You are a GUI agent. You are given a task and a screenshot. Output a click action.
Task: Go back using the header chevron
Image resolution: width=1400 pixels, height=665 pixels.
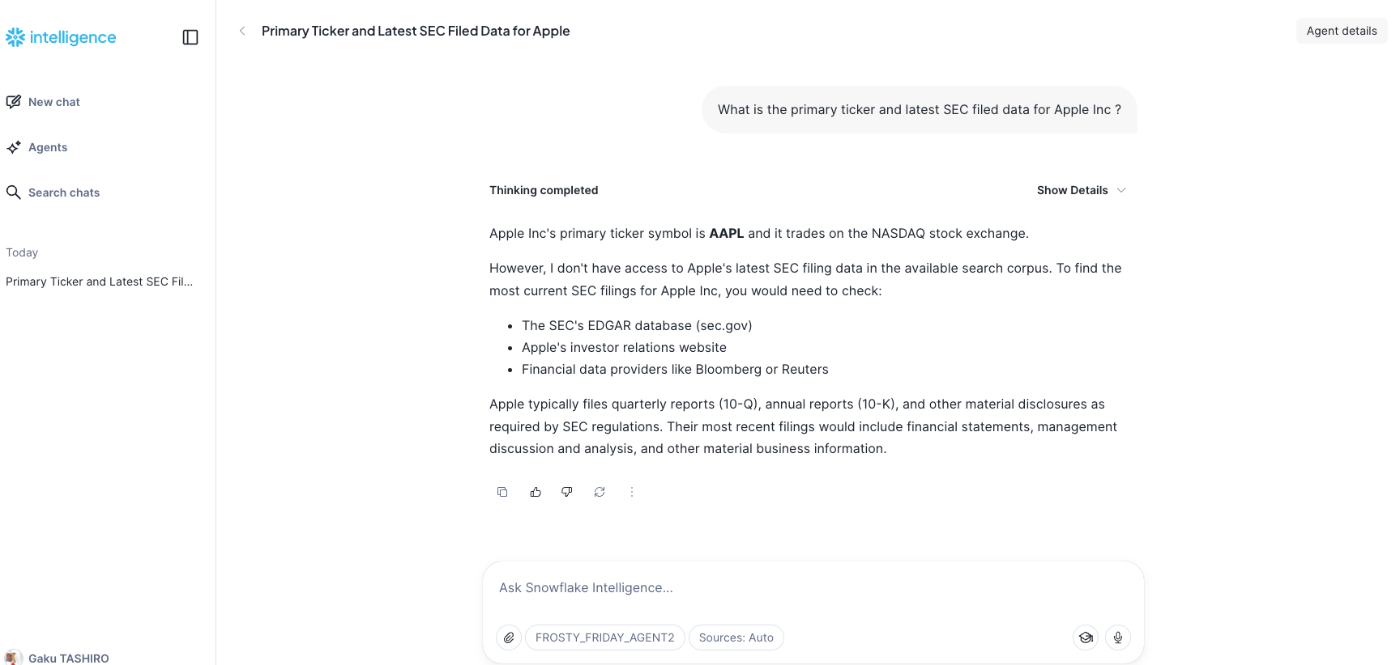242,31
